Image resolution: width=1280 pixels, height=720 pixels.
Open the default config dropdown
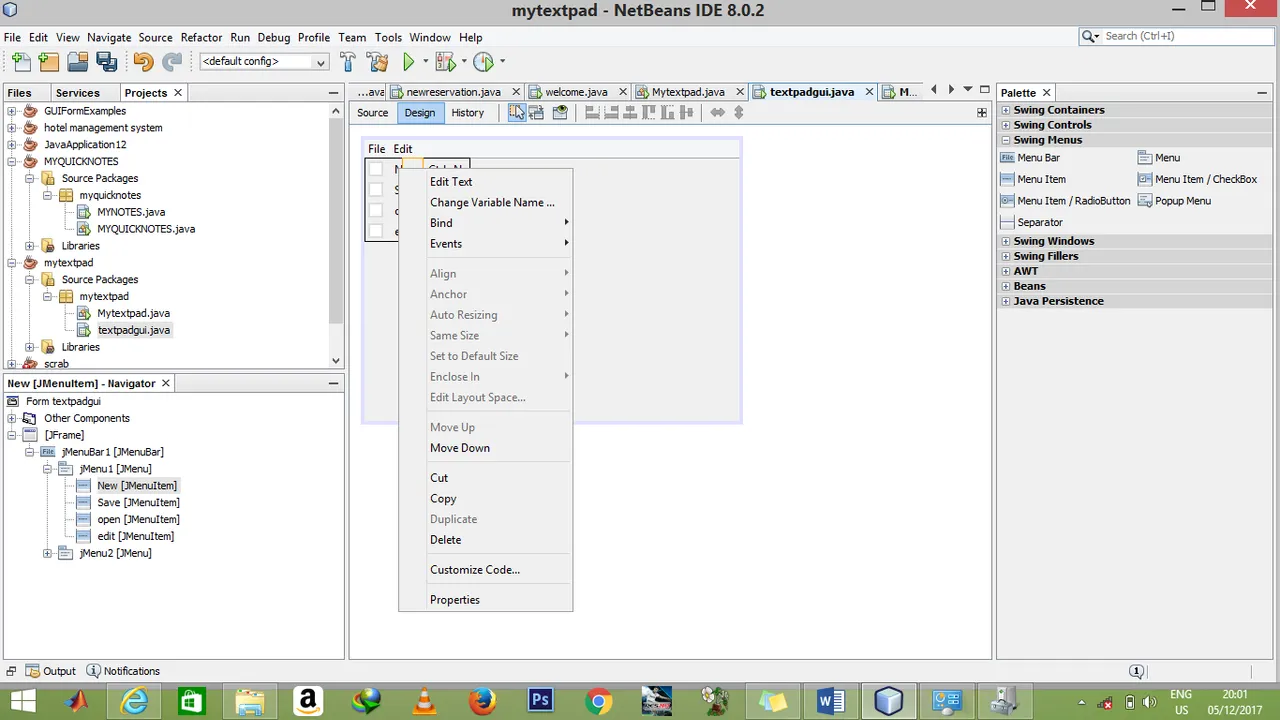tap(264, 62)
